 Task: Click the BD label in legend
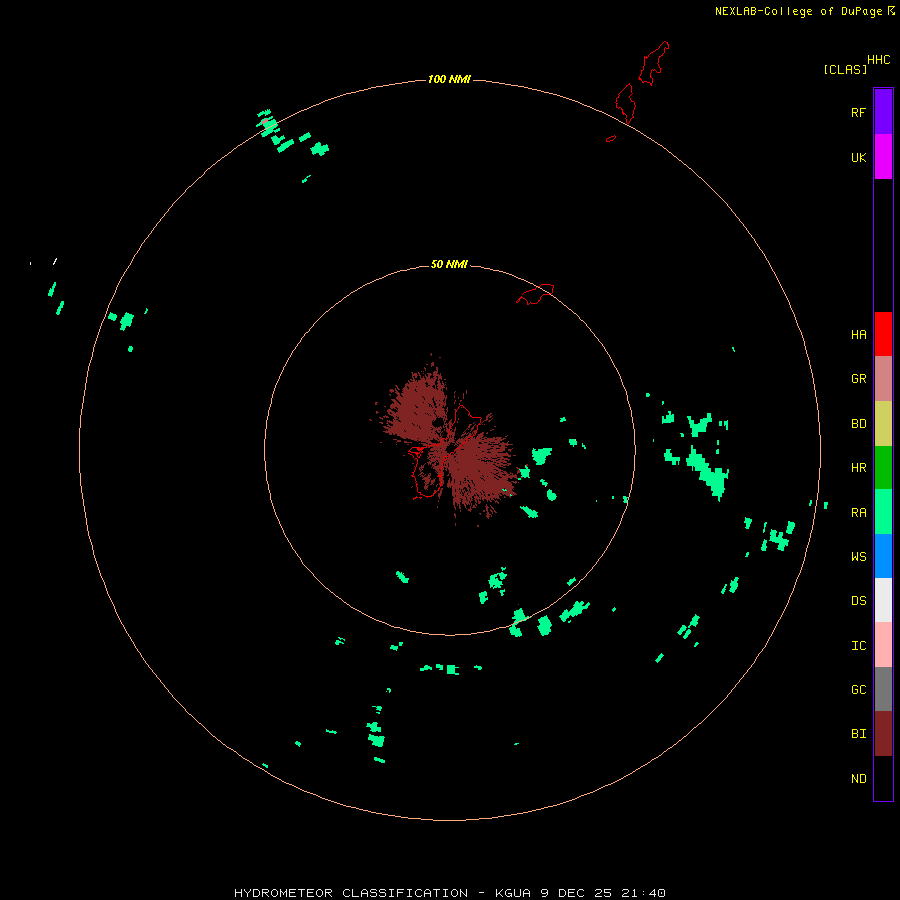pos(858,424)
